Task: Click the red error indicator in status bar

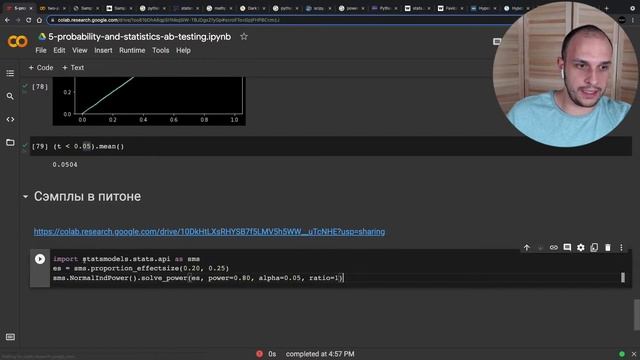Action: (259, 354)
